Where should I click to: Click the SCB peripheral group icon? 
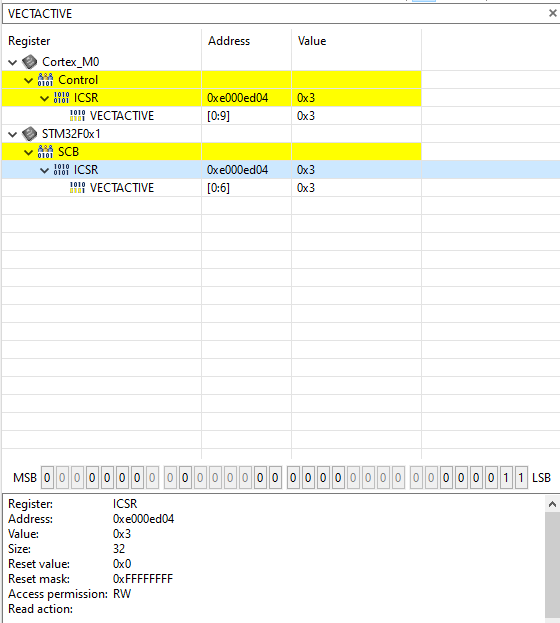click(x=45, y=152)
